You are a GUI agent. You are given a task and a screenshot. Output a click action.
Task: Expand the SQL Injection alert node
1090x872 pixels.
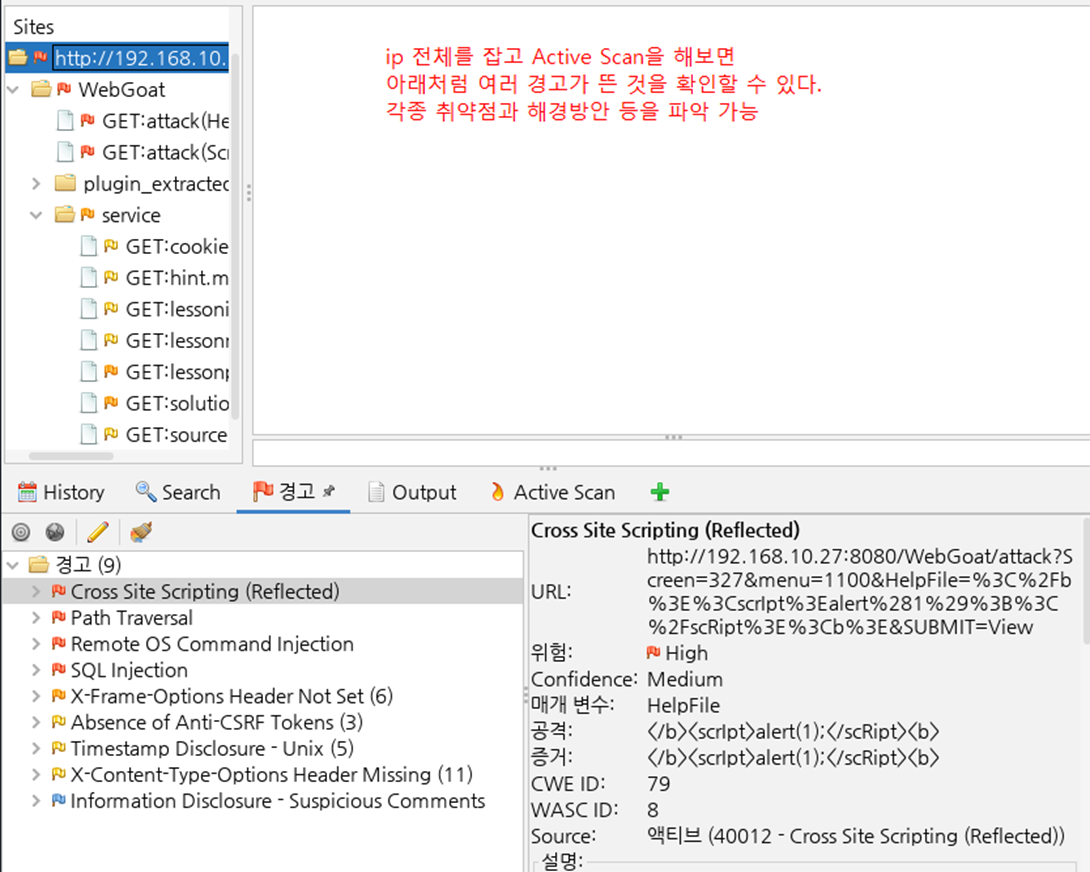click(x=36, y=670)
